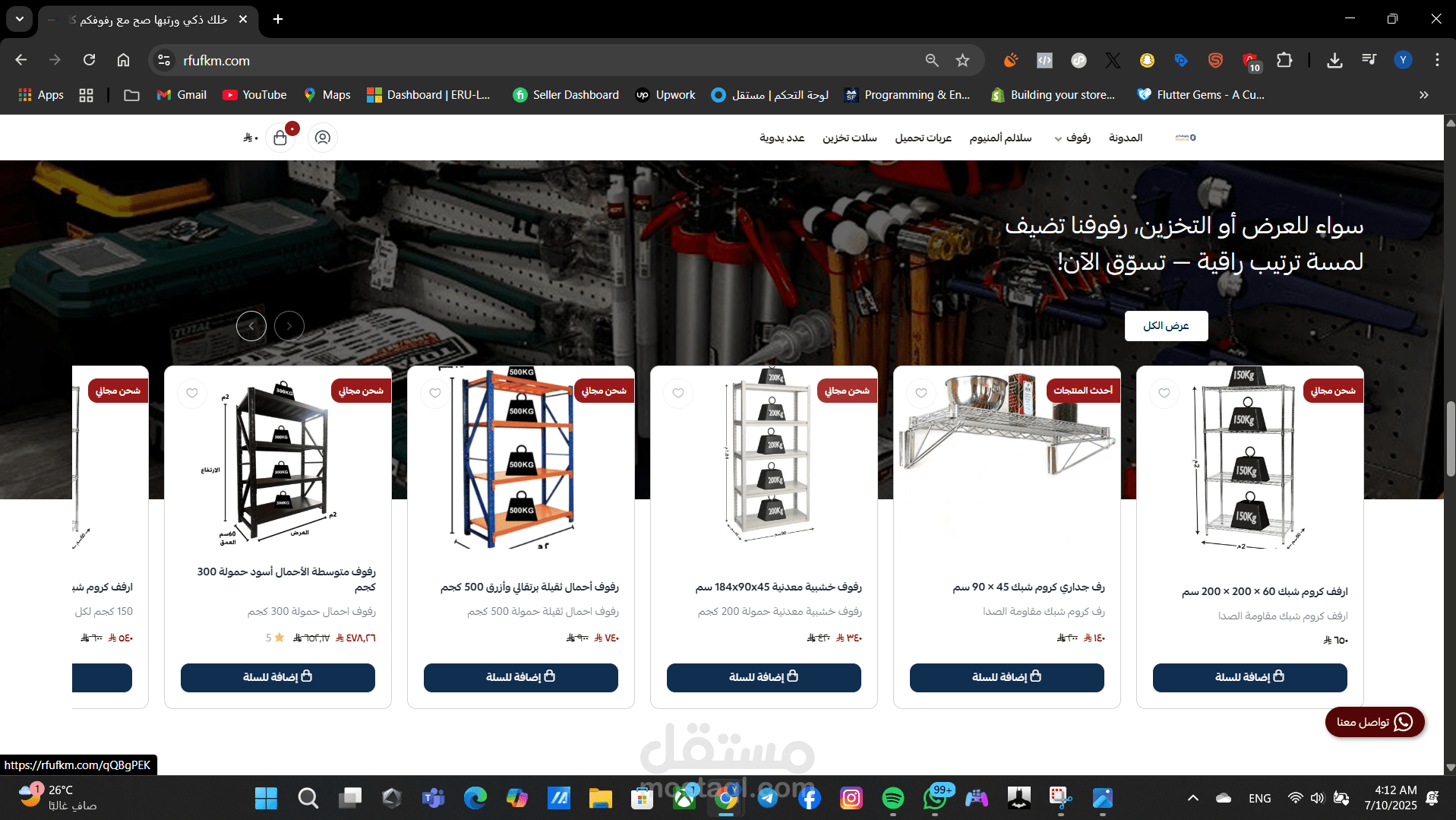Open Flutter Gems bookmark
This screenshot has height=820, width=1456.
coord(1201,95)
